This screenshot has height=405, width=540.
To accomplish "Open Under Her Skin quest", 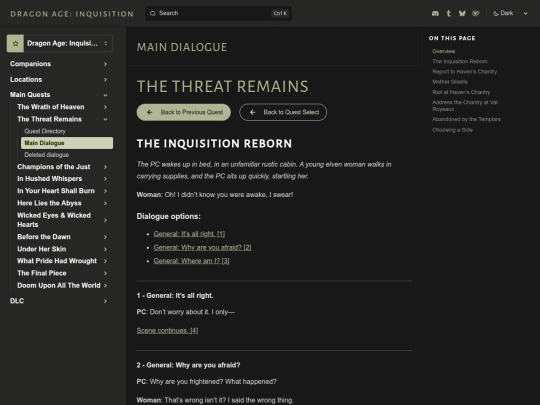I will point(42,249).
